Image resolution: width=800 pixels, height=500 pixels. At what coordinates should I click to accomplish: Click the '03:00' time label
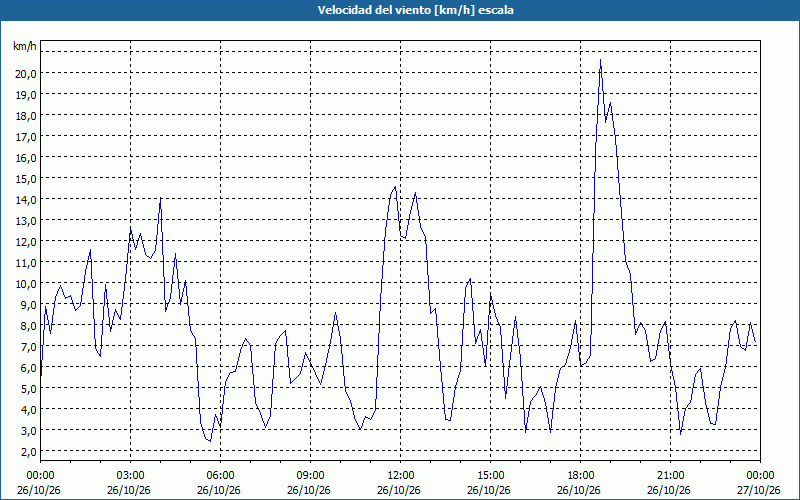tap(131, 476)
